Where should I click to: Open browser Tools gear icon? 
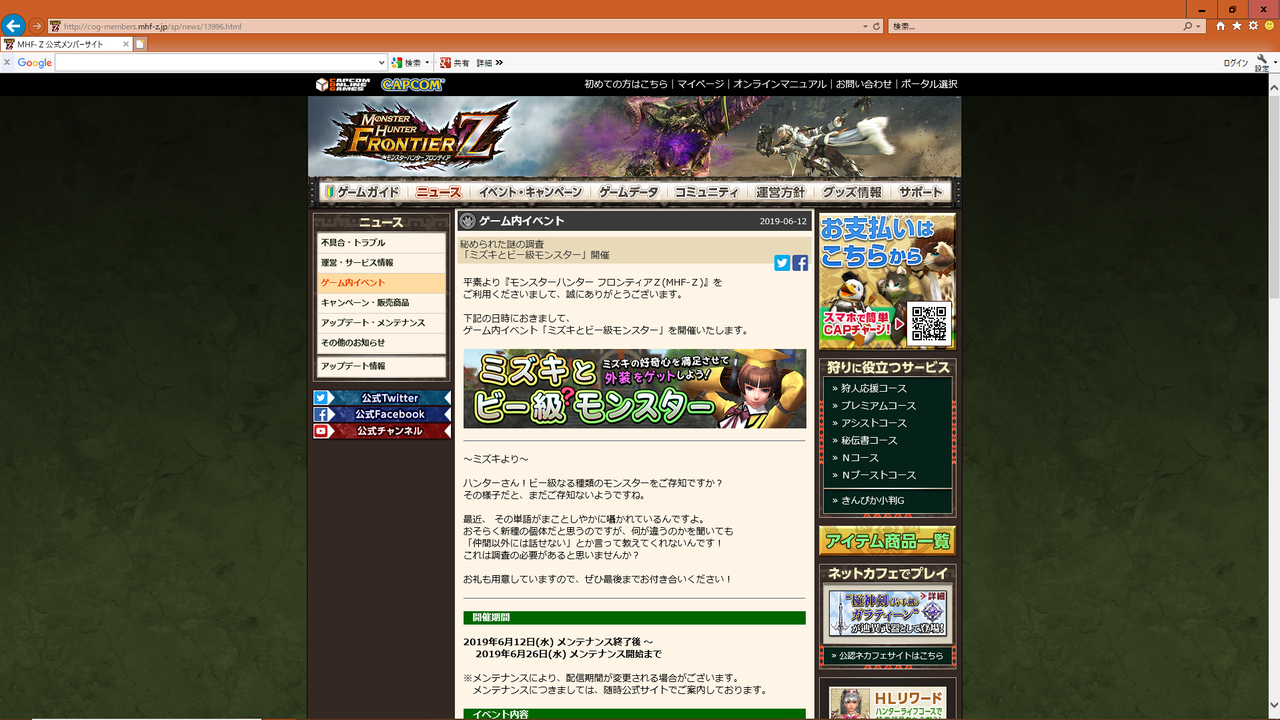coord(1253,26)
